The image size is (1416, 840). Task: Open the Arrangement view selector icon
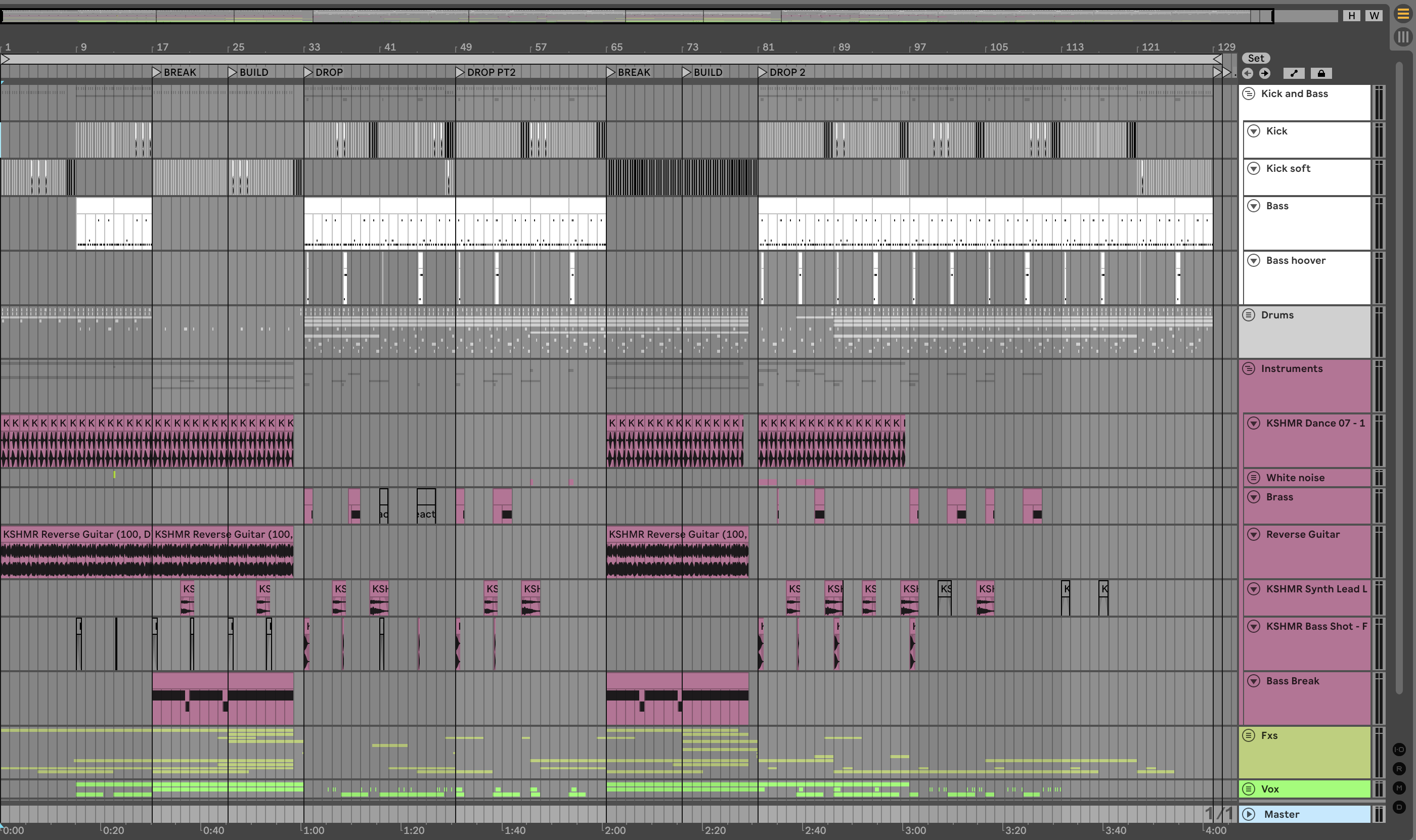pos(1402,14)
